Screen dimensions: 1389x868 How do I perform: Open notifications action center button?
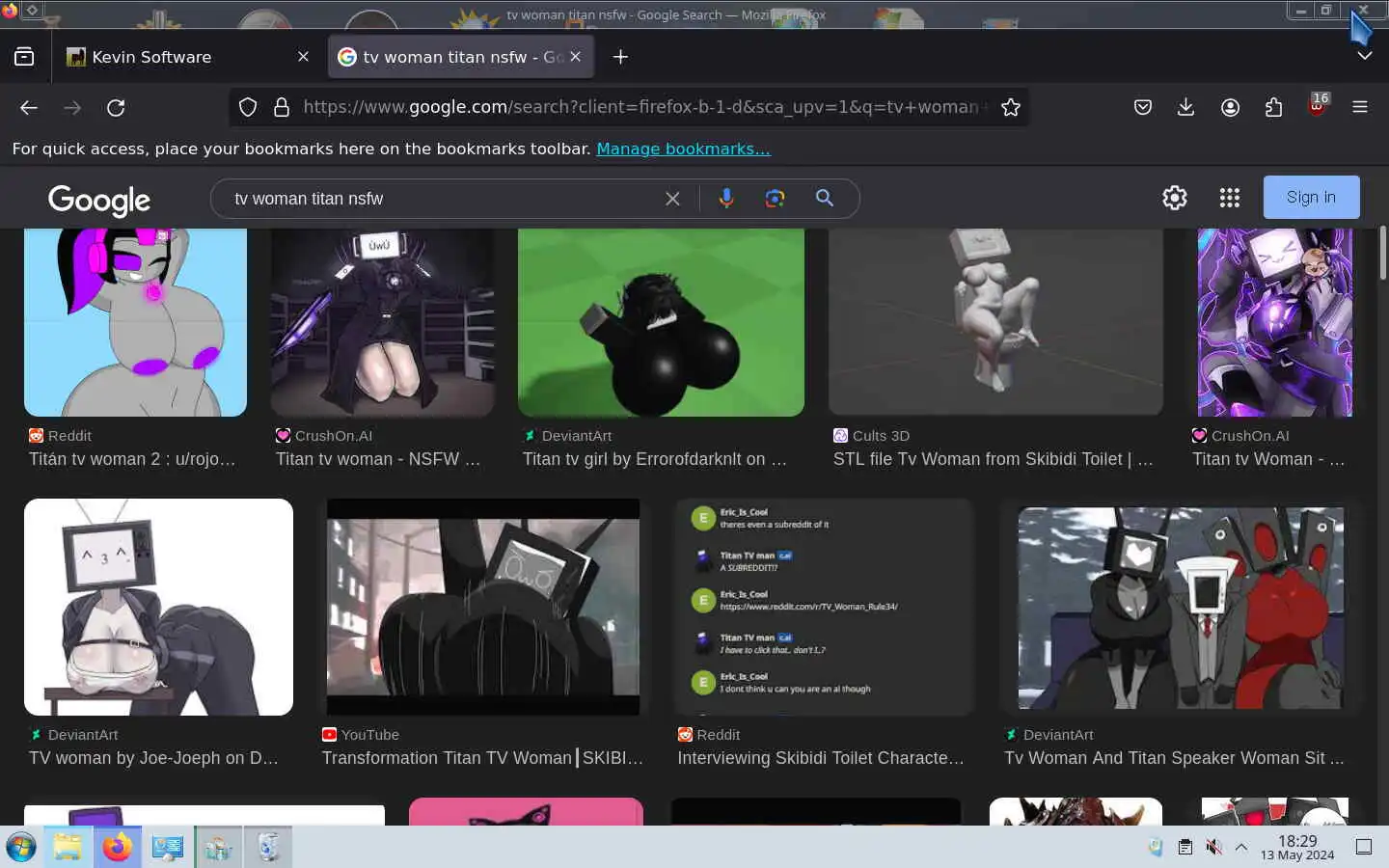point(1364,847)
